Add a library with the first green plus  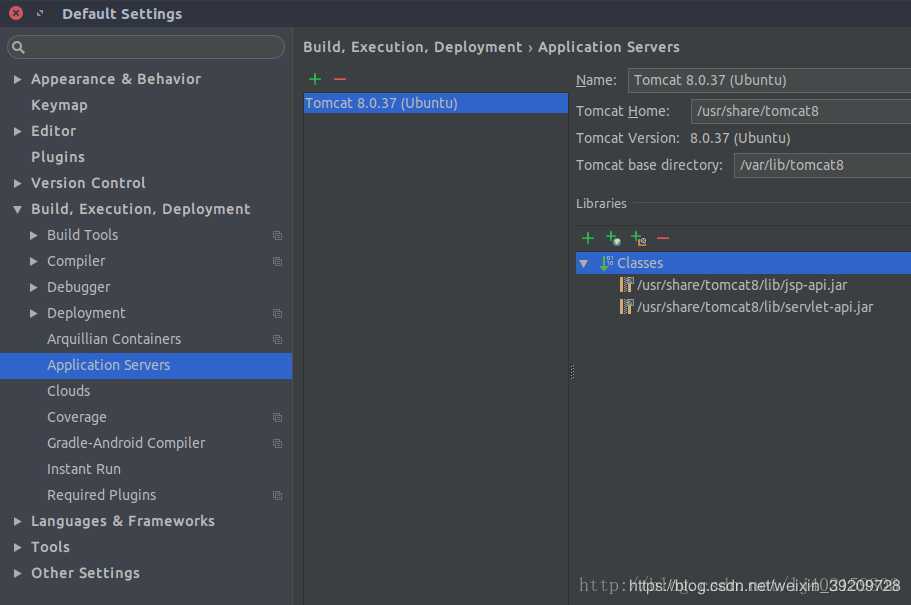pyautogui.click(x=587, y=238)
